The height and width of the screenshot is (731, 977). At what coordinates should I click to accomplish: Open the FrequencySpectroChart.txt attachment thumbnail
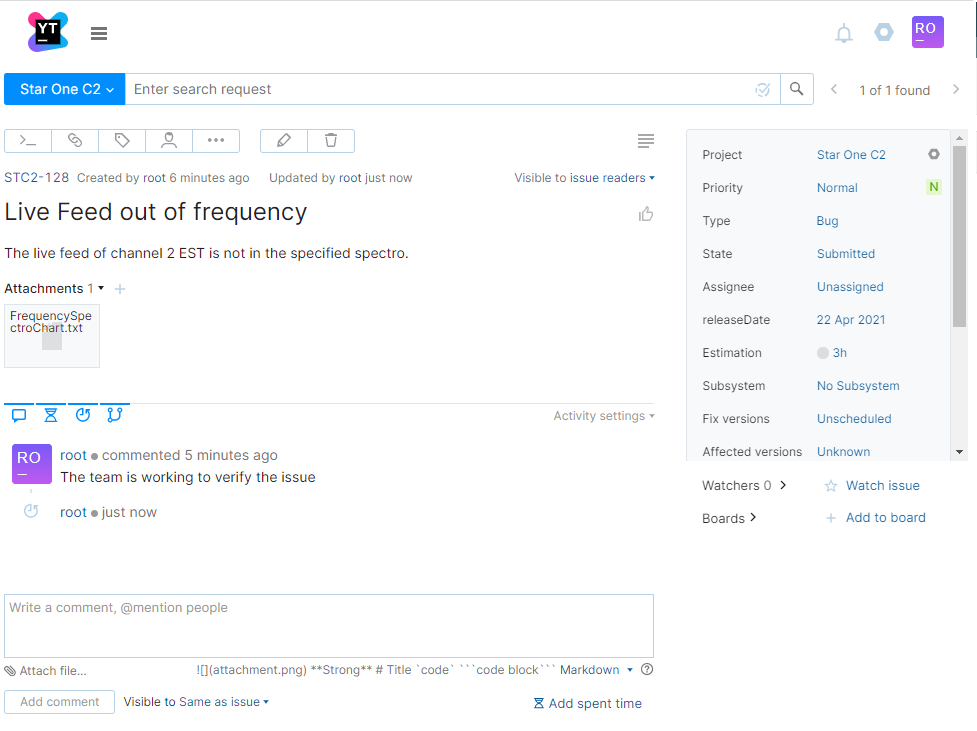52,336
